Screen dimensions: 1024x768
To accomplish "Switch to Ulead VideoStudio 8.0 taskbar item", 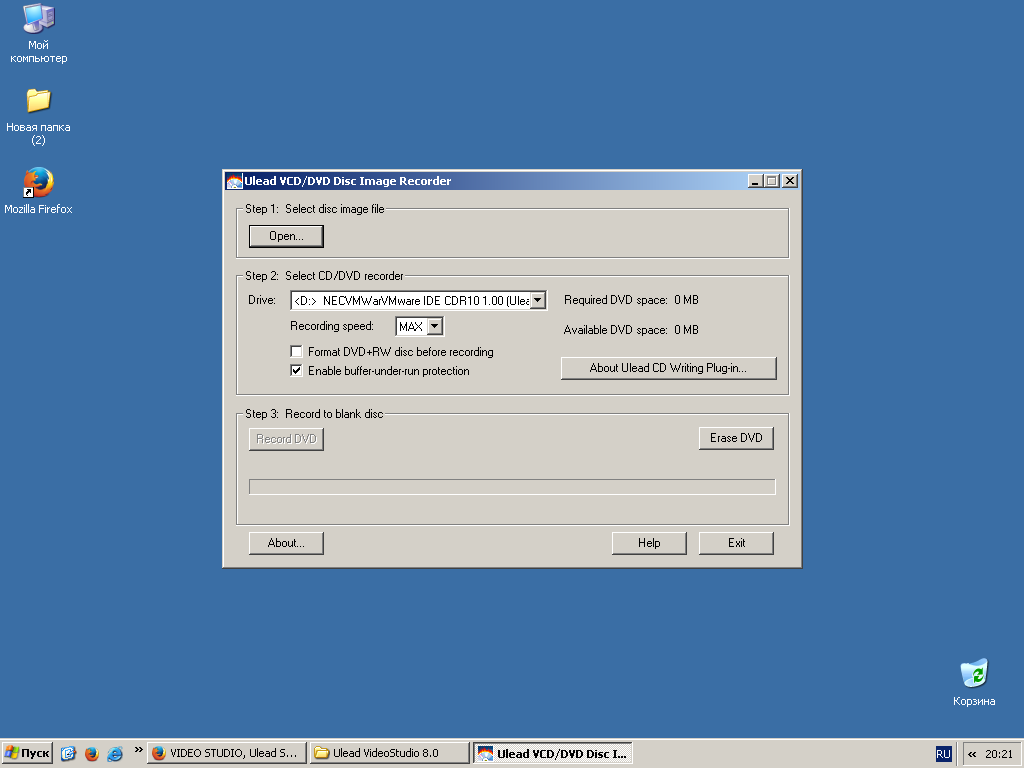I will [389, 753].
